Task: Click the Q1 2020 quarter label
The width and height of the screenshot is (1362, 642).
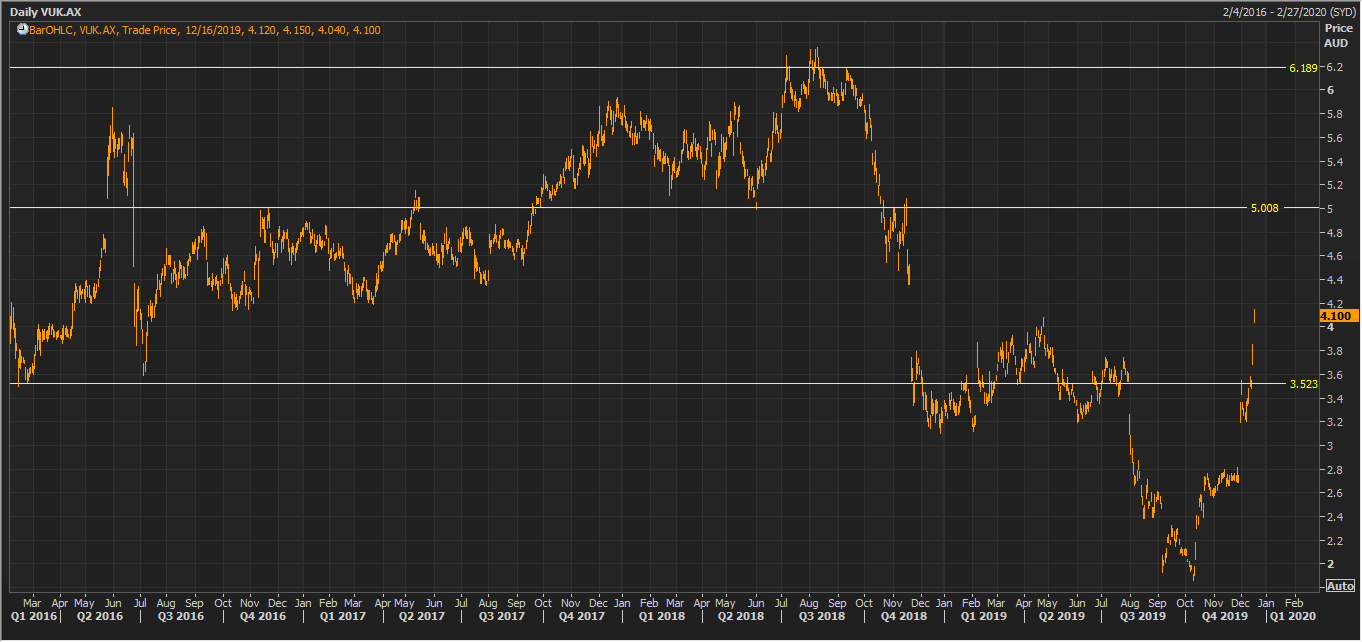Action: click(x=1291, y=617)
